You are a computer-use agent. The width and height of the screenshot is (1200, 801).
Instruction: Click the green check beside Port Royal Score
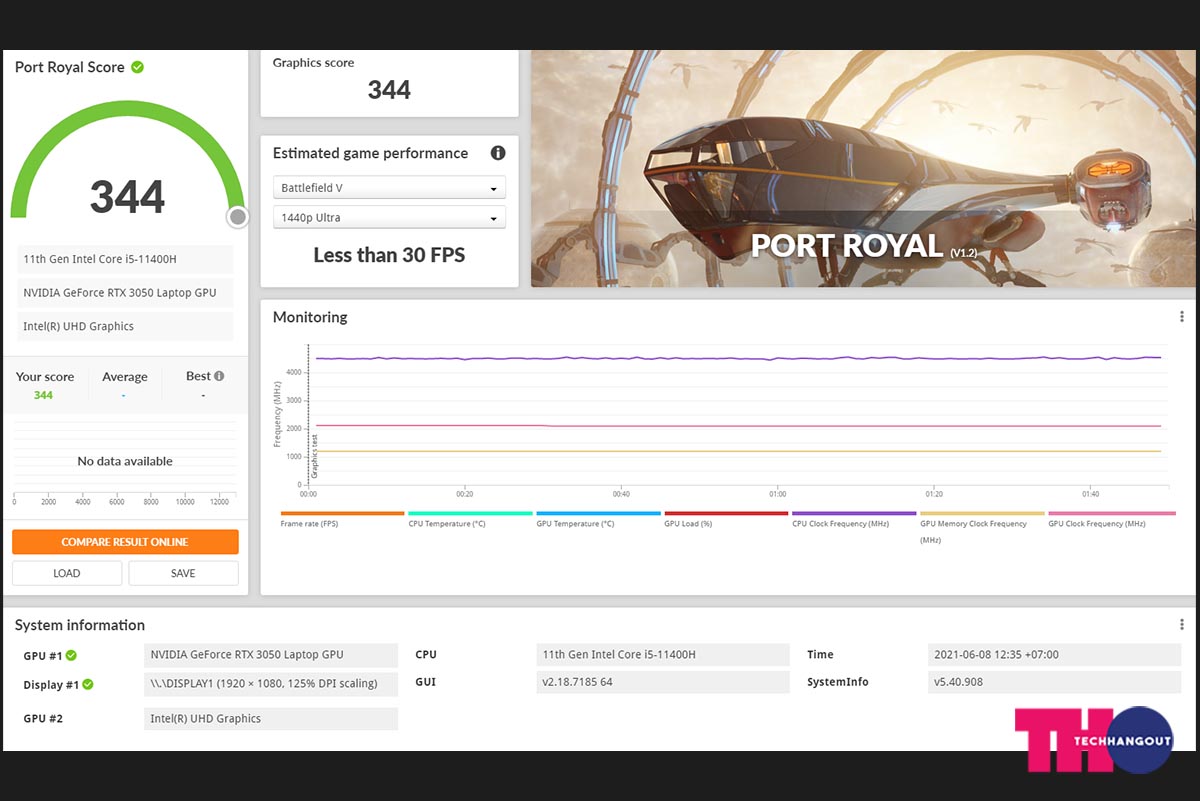click(x=137, y=67)
